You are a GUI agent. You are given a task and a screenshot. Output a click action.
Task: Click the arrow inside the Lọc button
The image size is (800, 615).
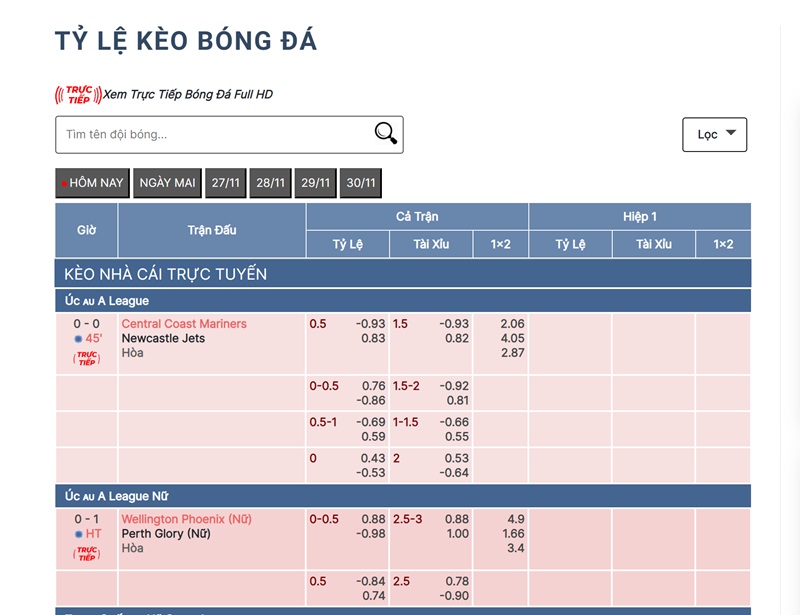pyautogui.click(x=731, y=133)
